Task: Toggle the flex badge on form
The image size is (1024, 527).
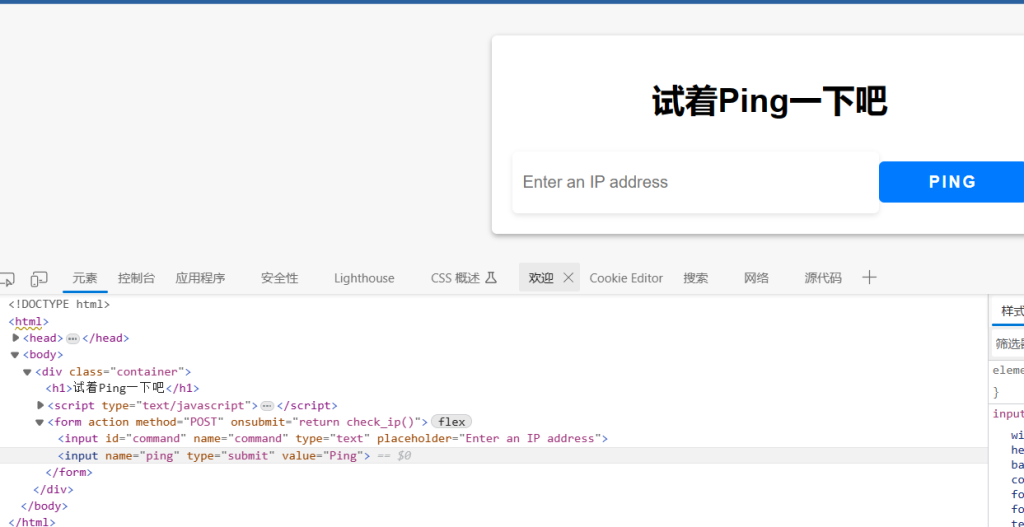Action: click(451, 422)
